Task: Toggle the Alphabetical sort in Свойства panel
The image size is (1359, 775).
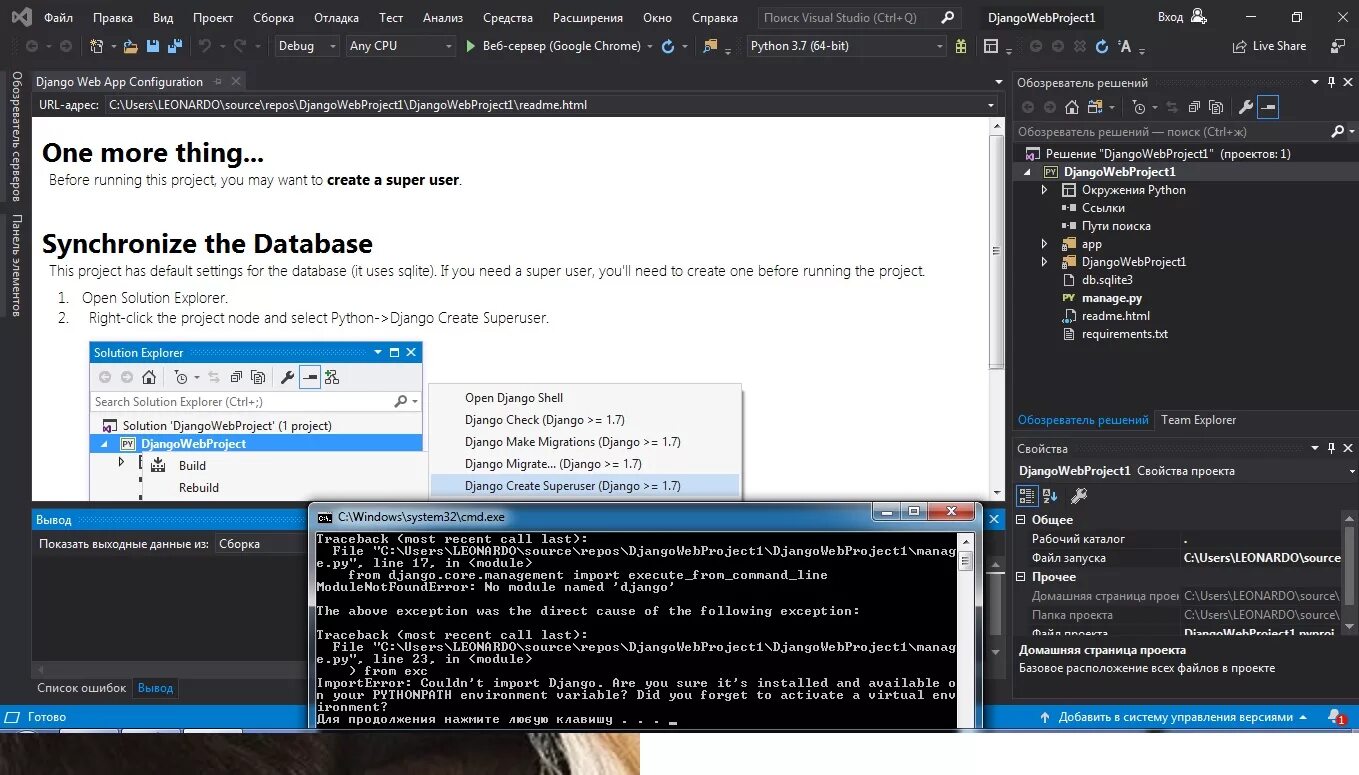Action: point(1050,495)
